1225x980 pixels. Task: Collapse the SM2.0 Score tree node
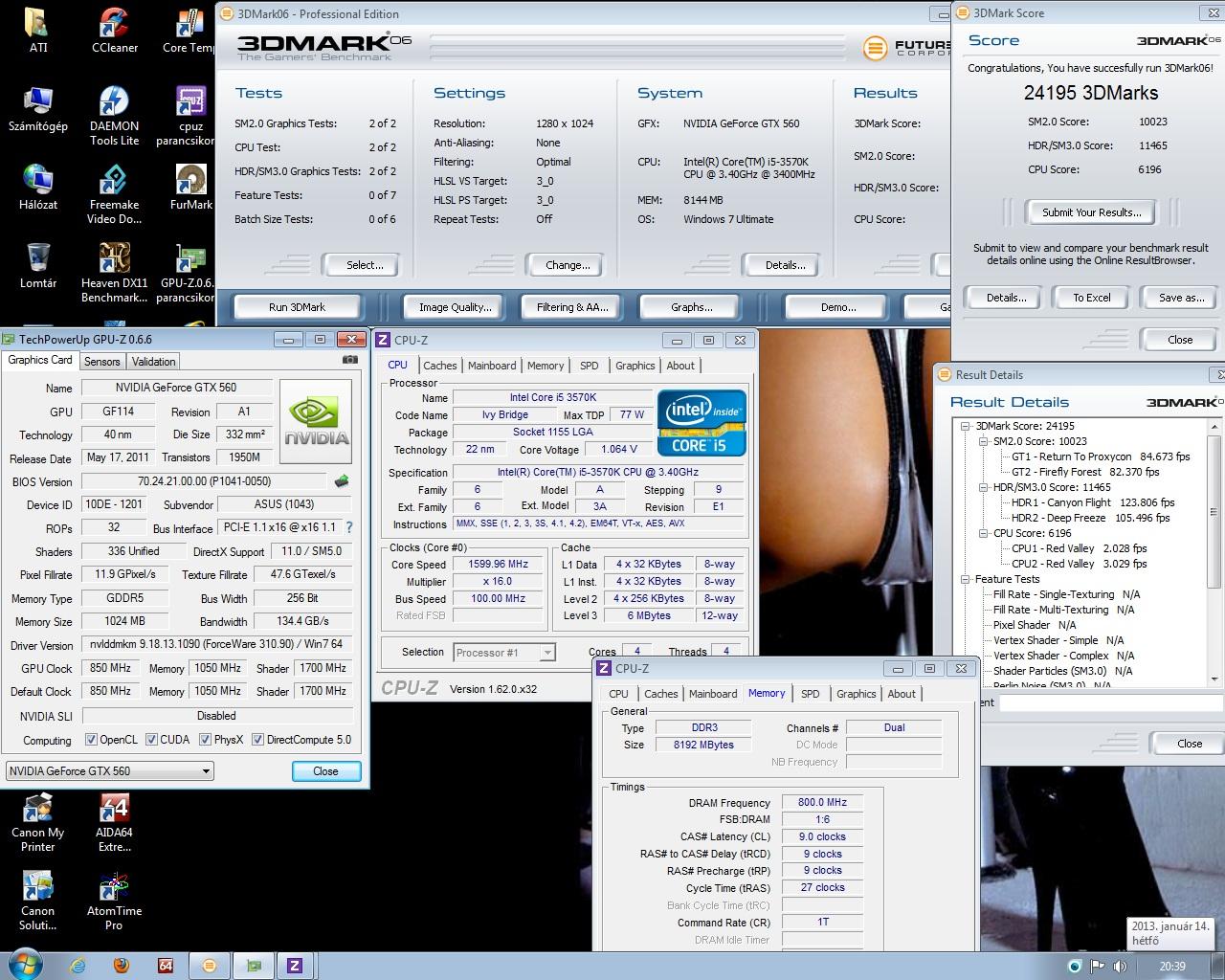984,441
